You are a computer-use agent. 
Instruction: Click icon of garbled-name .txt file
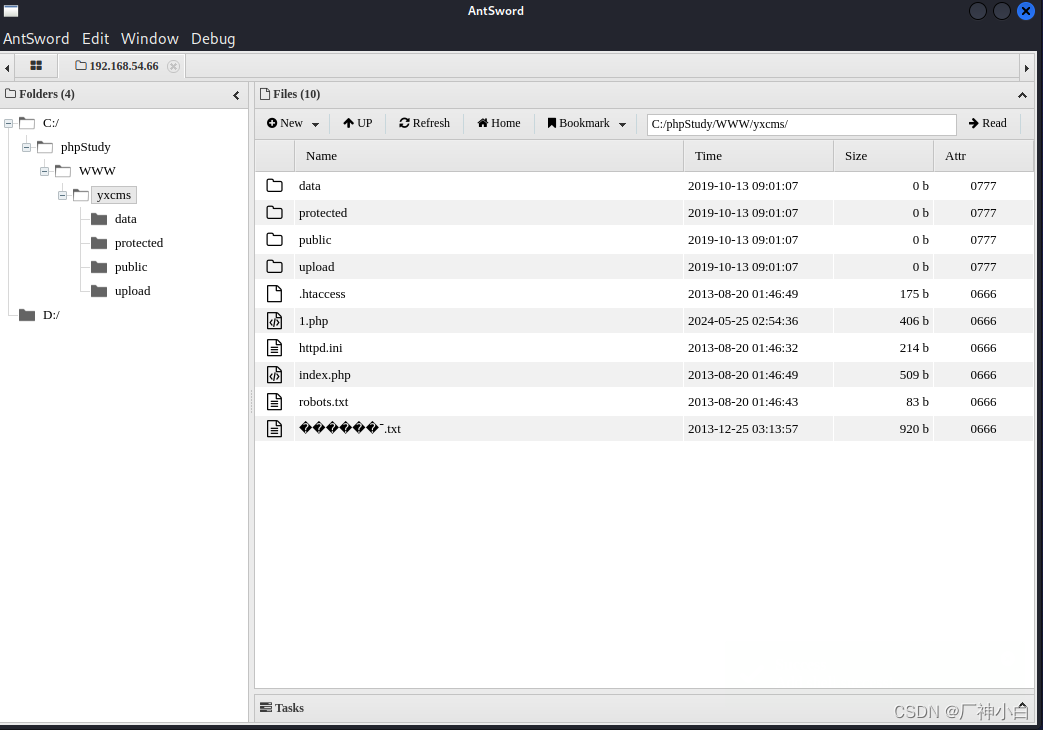tap(275, 429)
